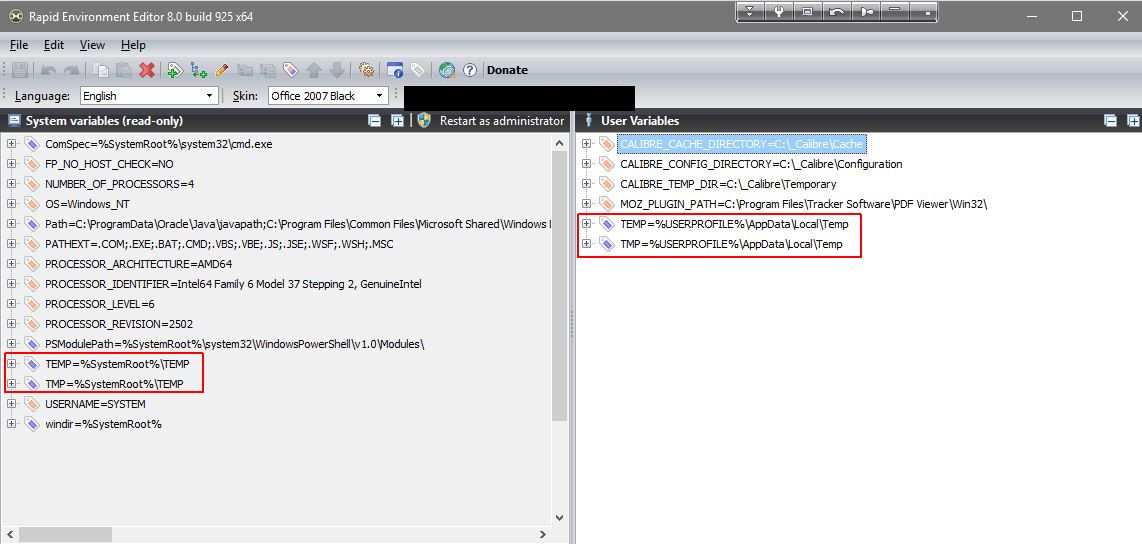Image resolution: width=1142 pixels, height=544 pixels.
Task: Click the double down-arrow title bar icon
Action: [750, 12]
